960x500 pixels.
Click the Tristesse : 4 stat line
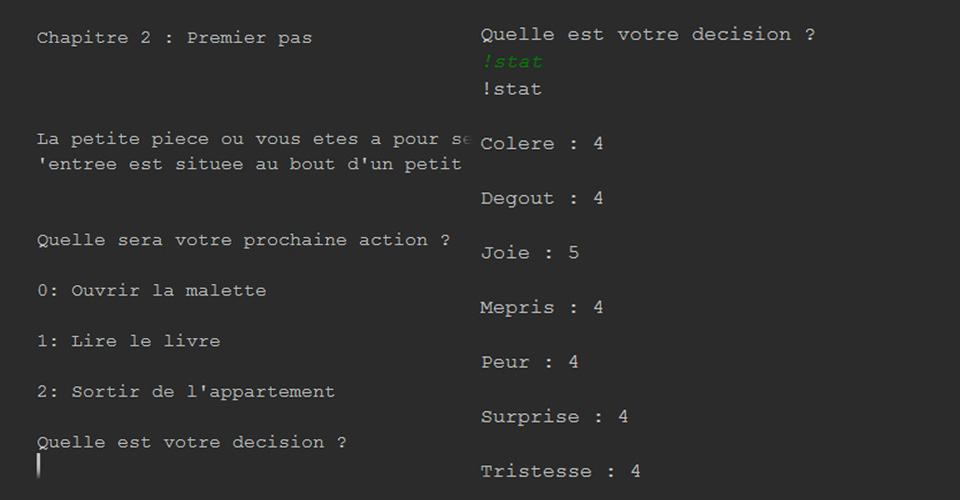click(x=561, y=471)
